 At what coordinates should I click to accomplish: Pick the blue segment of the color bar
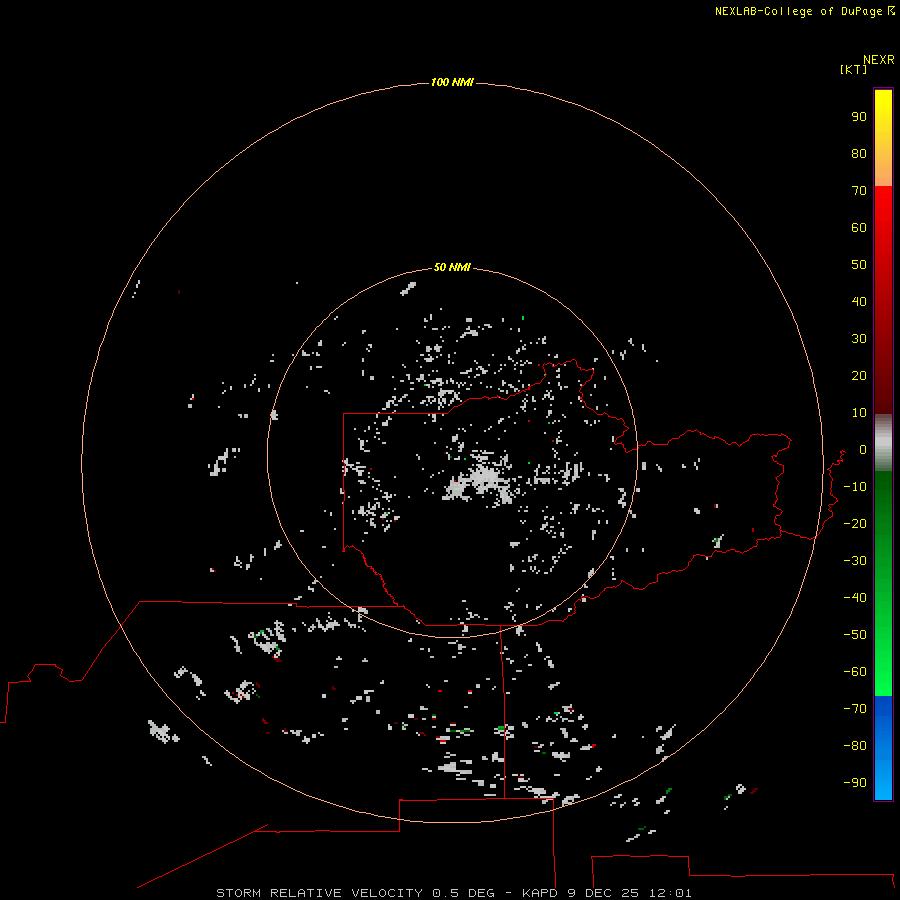[883, 747]
